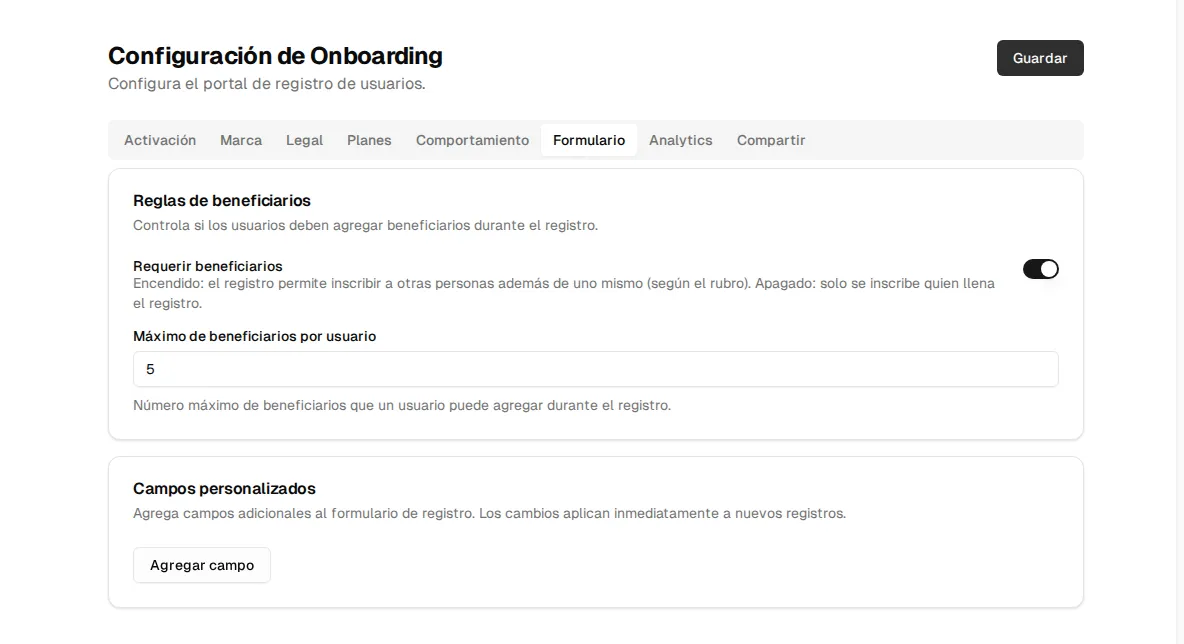Go to the Legal tab
Screen dimensions: 1184x644
coord(304,140)
